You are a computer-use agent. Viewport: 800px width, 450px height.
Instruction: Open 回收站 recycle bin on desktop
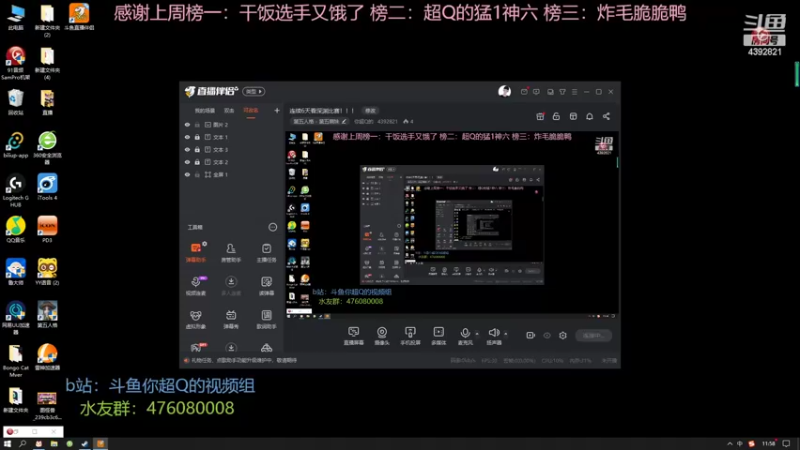pos(16,102)
